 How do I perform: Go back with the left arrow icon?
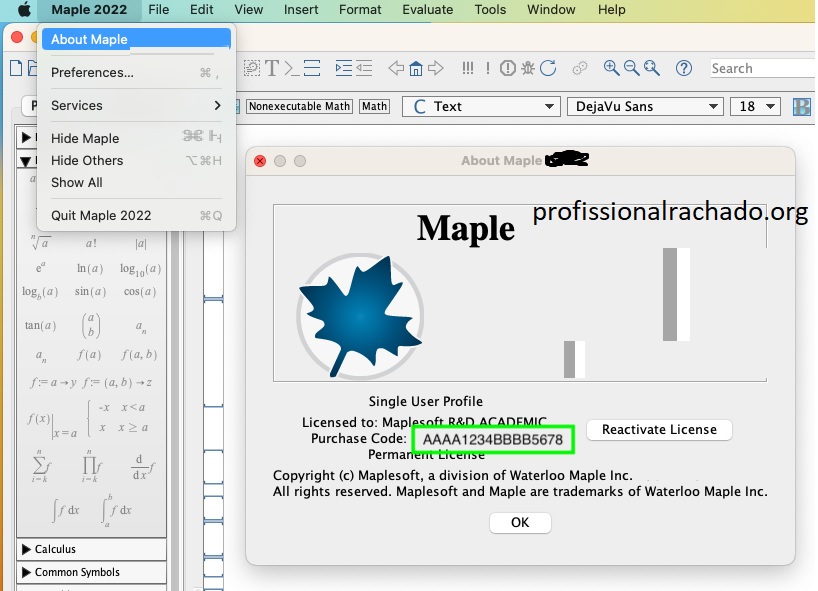[x=396, y=68]
